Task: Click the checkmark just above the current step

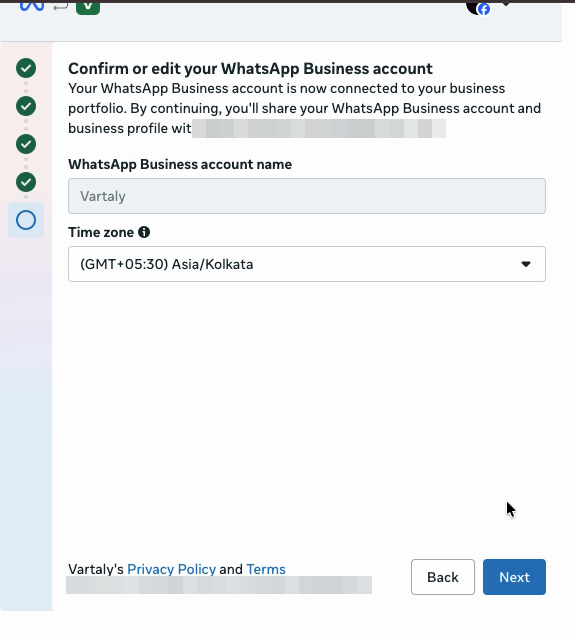Action: 26,182
